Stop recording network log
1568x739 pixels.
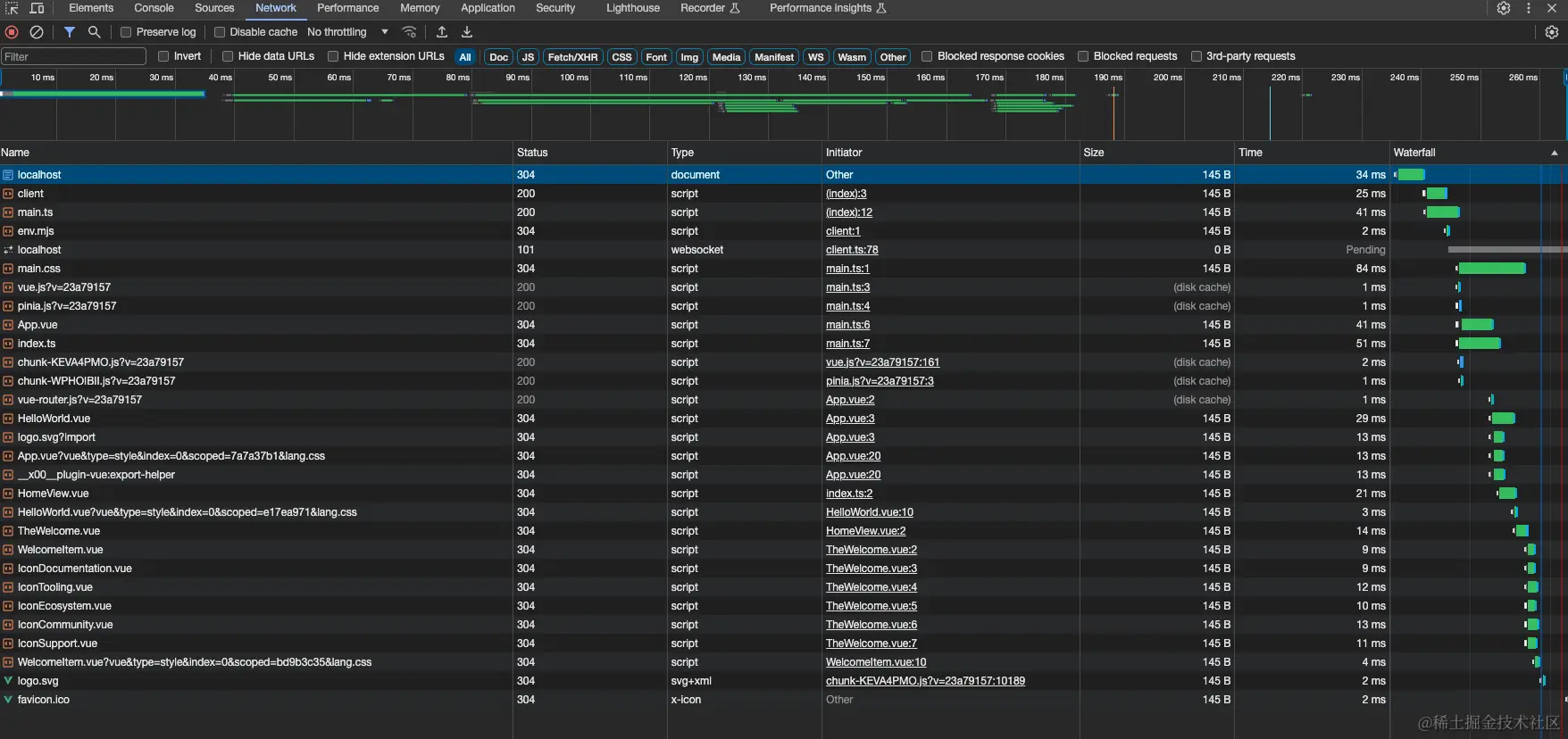tap(12, 32)
